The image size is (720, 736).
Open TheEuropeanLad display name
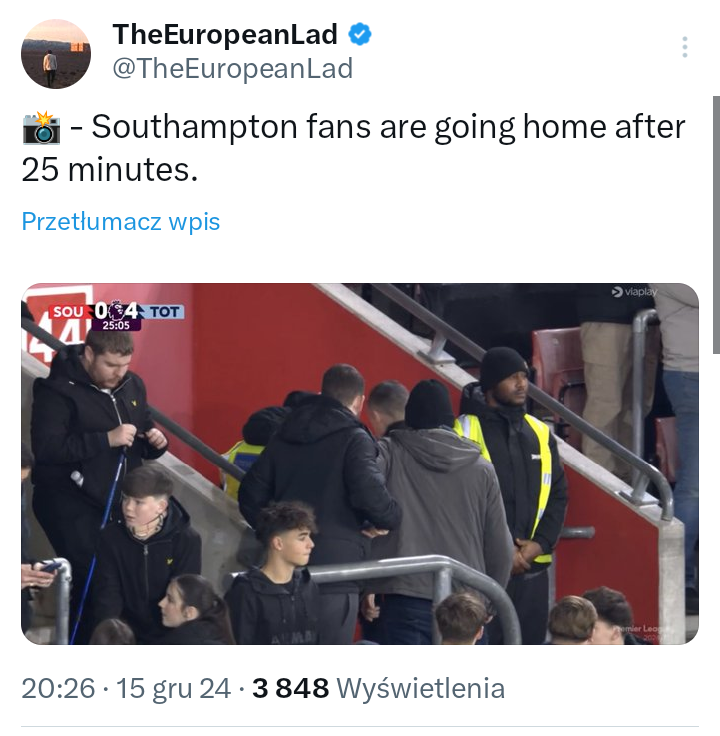[x=225, y=34]
